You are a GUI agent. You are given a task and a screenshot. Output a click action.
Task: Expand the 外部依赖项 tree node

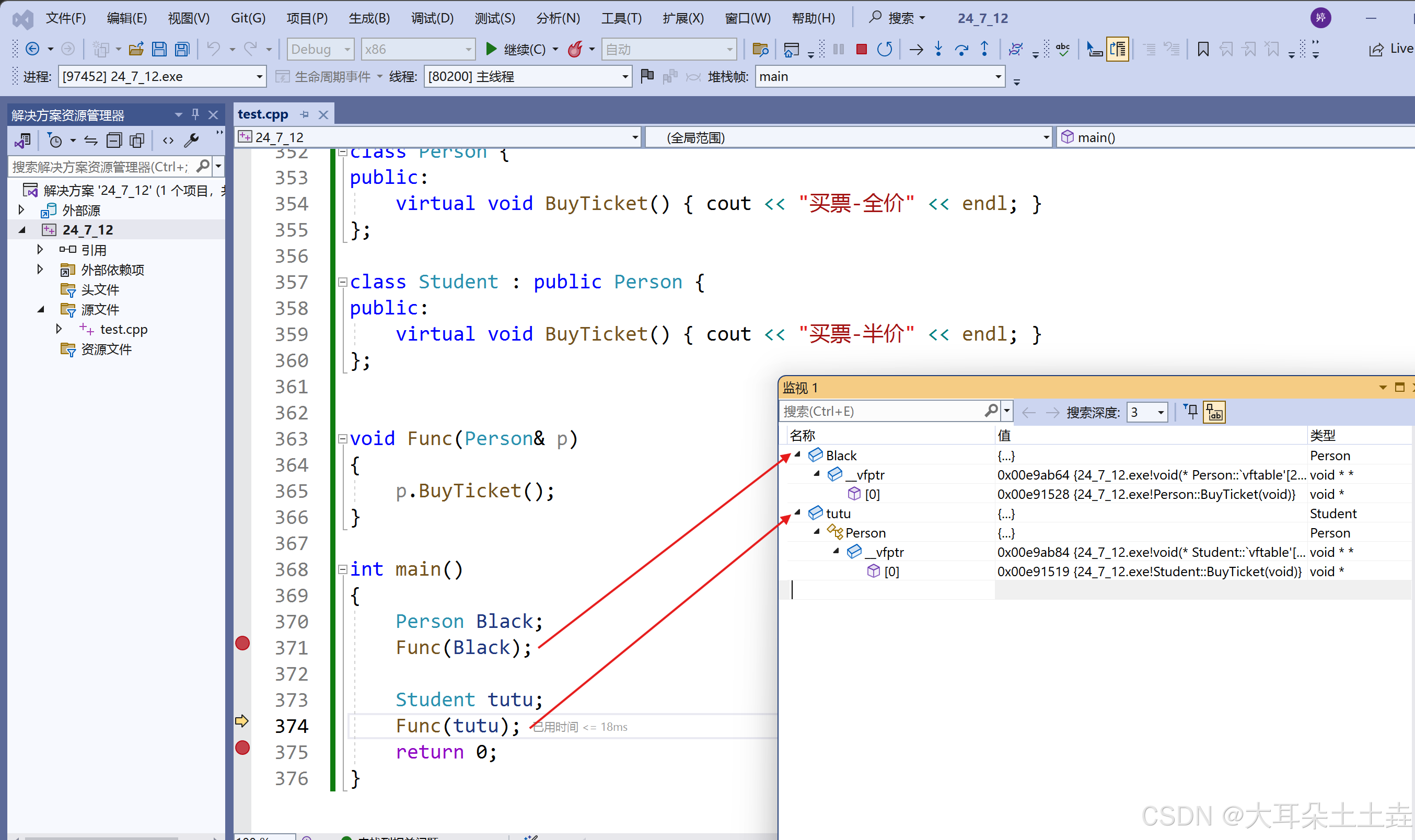pos(40,270)
